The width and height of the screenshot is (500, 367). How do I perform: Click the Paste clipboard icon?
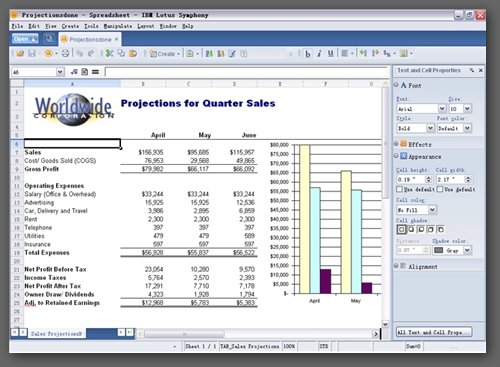pos(133,53)
